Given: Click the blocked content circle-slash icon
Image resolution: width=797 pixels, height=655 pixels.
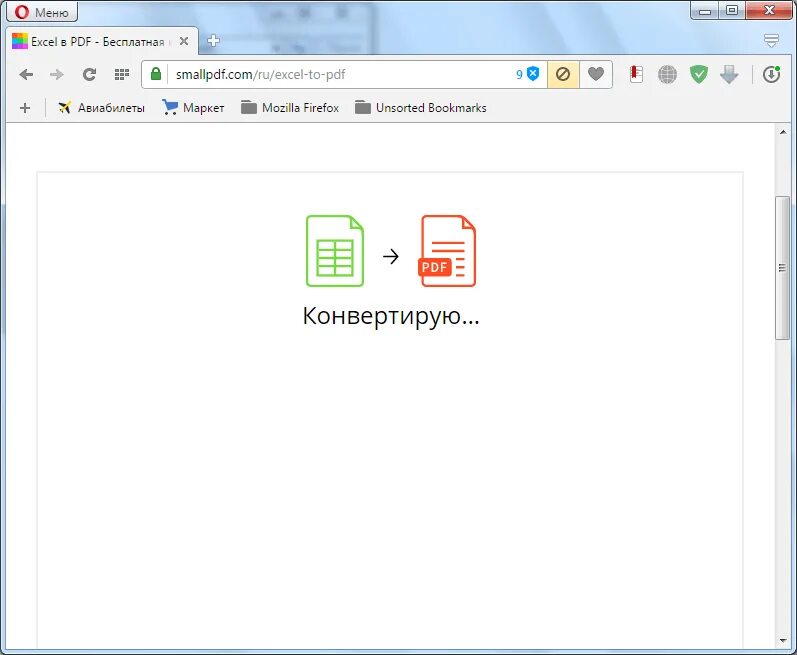Looking at the screenshot, I should click(x=563, y=75).
